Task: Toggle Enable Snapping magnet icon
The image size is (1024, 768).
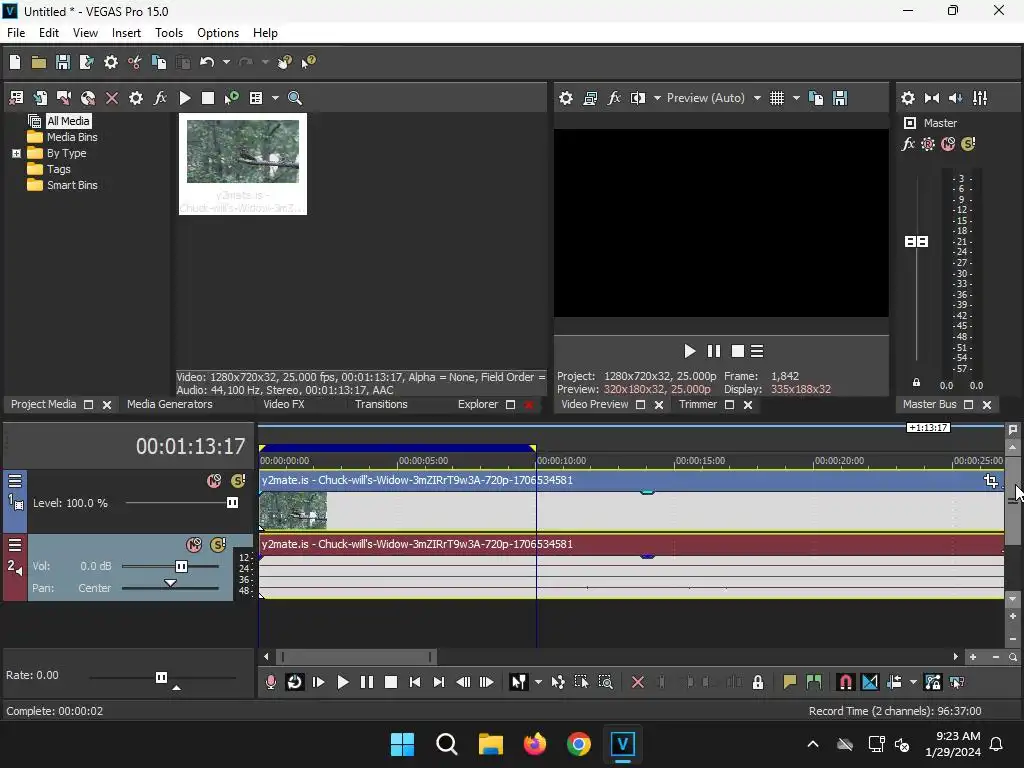Action: [x=845, y=682]
